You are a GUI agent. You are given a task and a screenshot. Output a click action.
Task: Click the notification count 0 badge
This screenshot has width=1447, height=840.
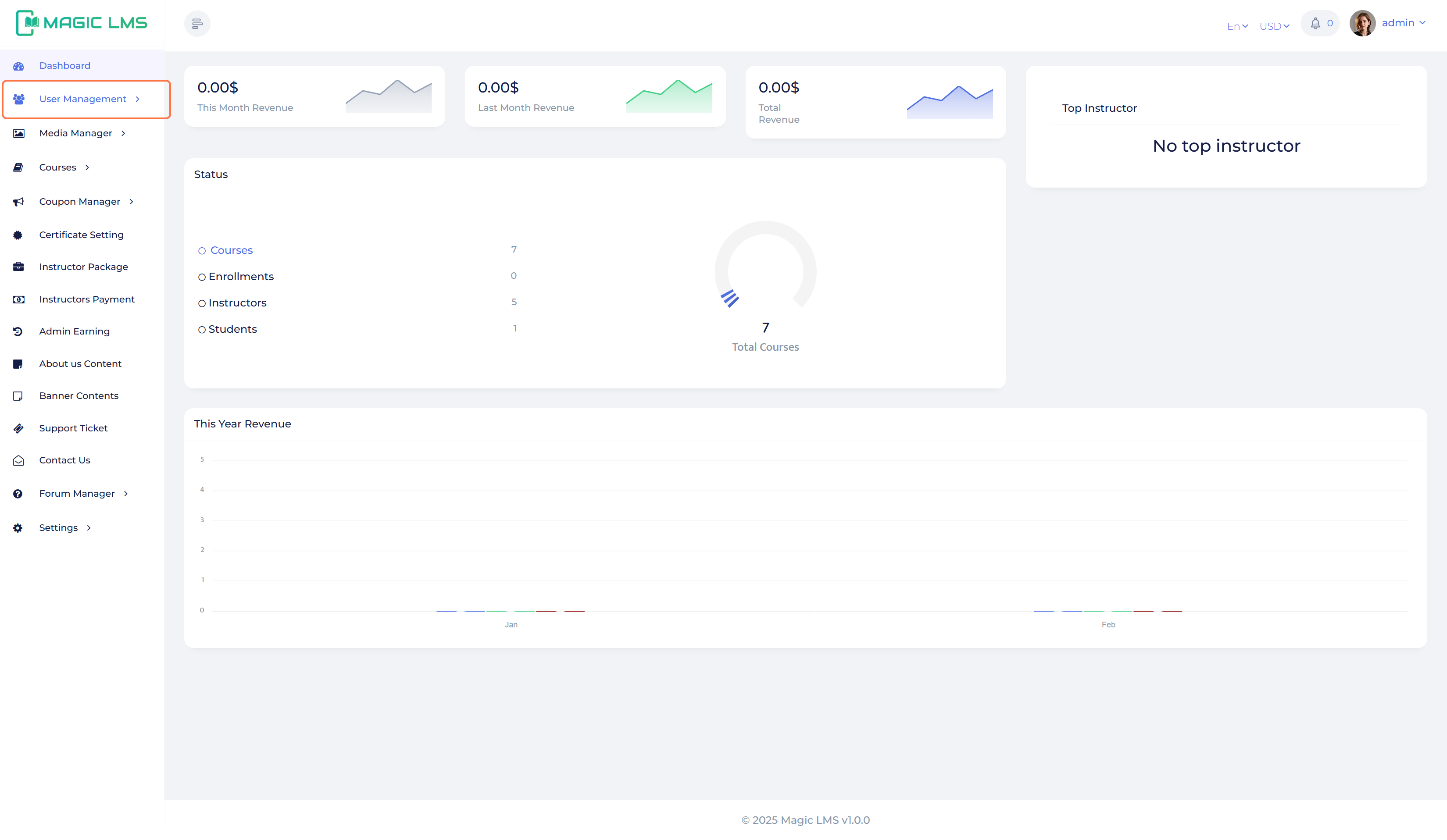1330,24
